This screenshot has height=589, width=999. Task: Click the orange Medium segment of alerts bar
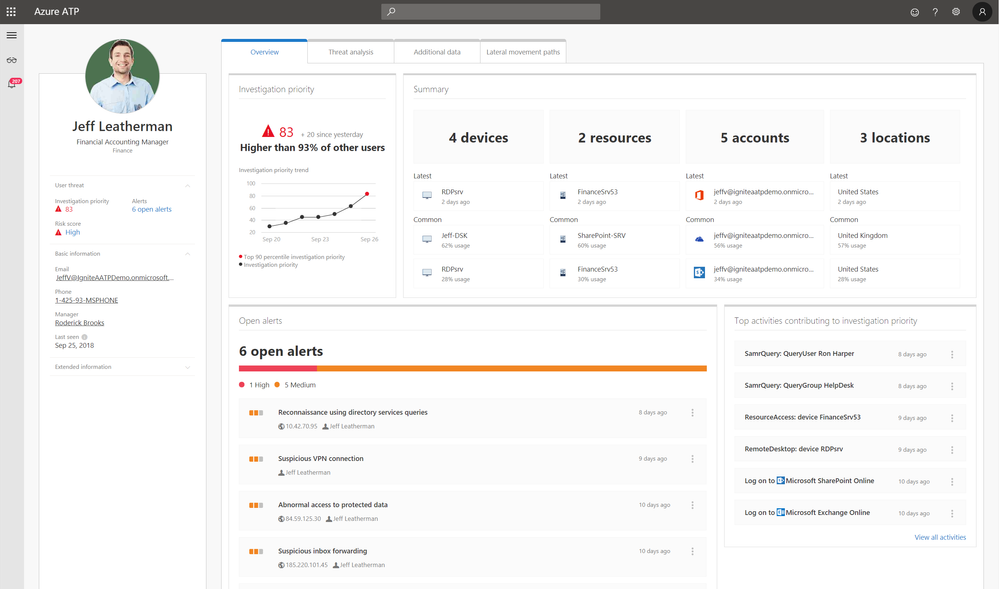pyautogui.click(x=512, y=368)
